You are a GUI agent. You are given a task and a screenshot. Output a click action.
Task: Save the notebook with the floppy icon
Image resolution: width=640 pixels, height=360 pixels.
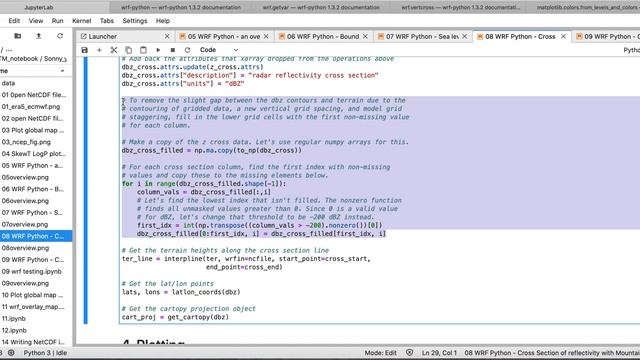pyautogui.click(x=84, y=50)
